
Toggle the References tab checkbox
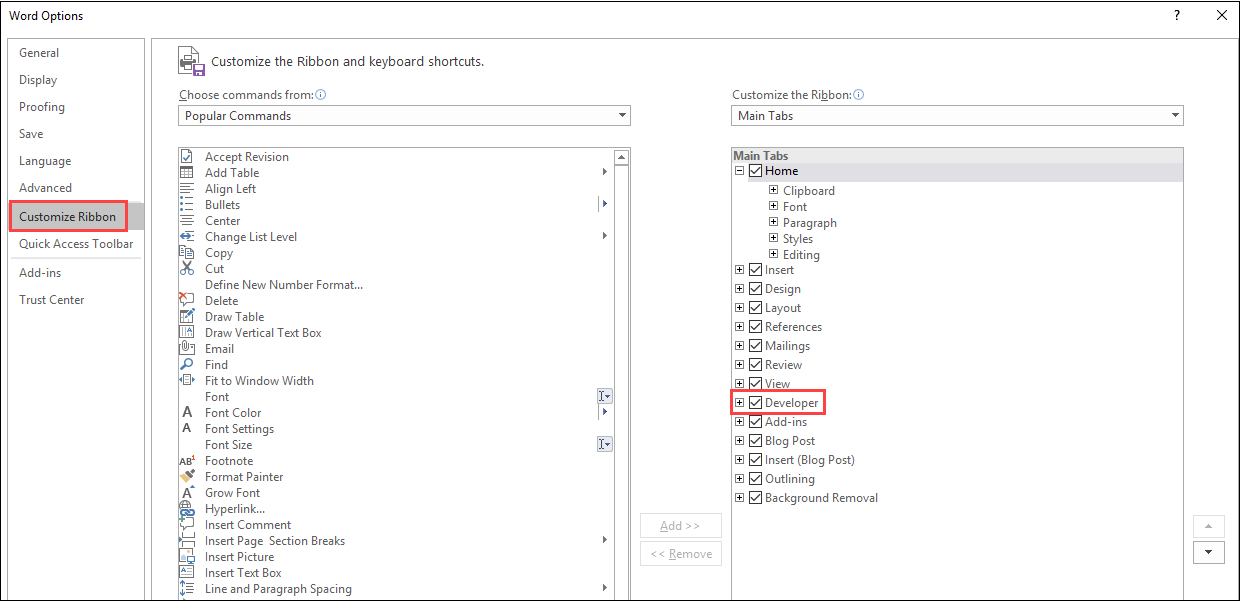755,327
